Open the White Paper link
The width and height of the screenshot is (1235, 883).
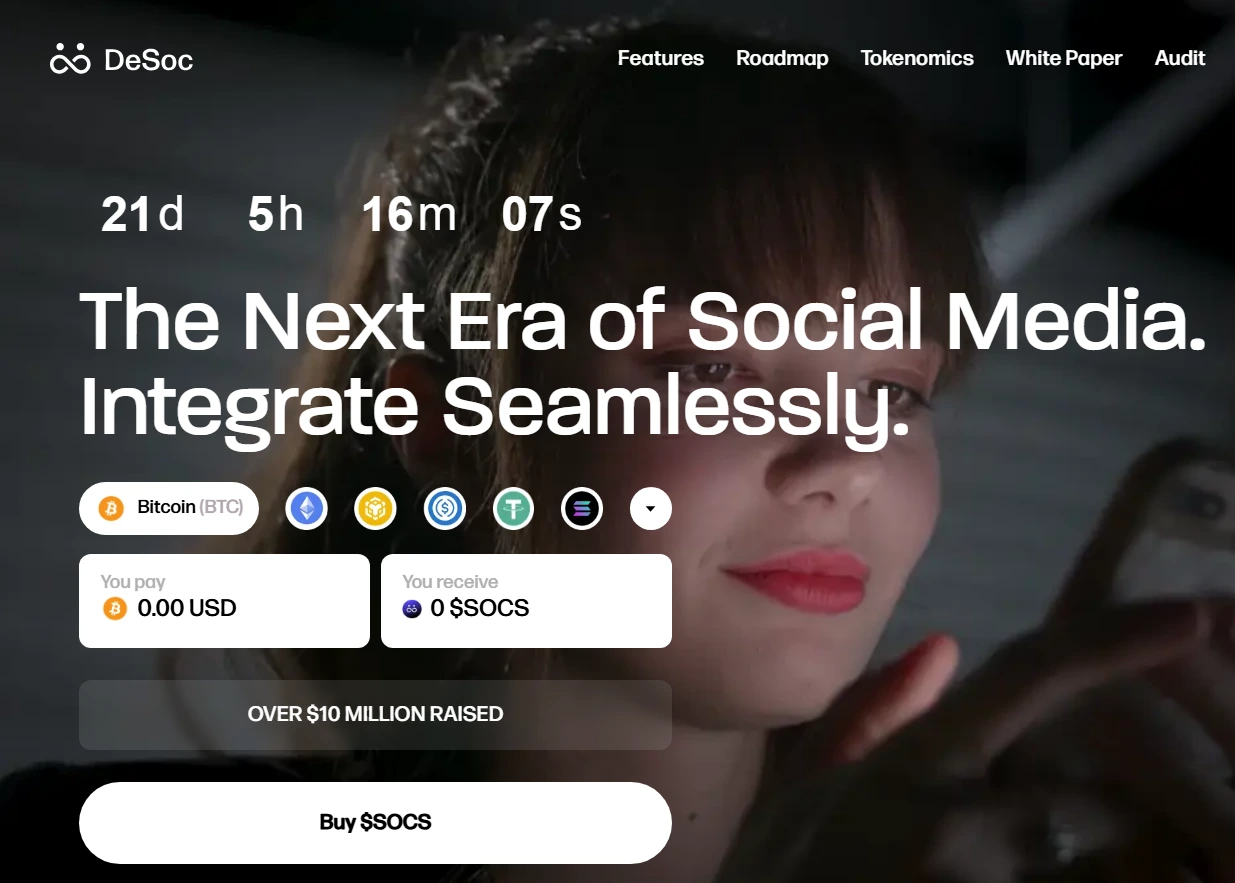[x=1064, y=58]
